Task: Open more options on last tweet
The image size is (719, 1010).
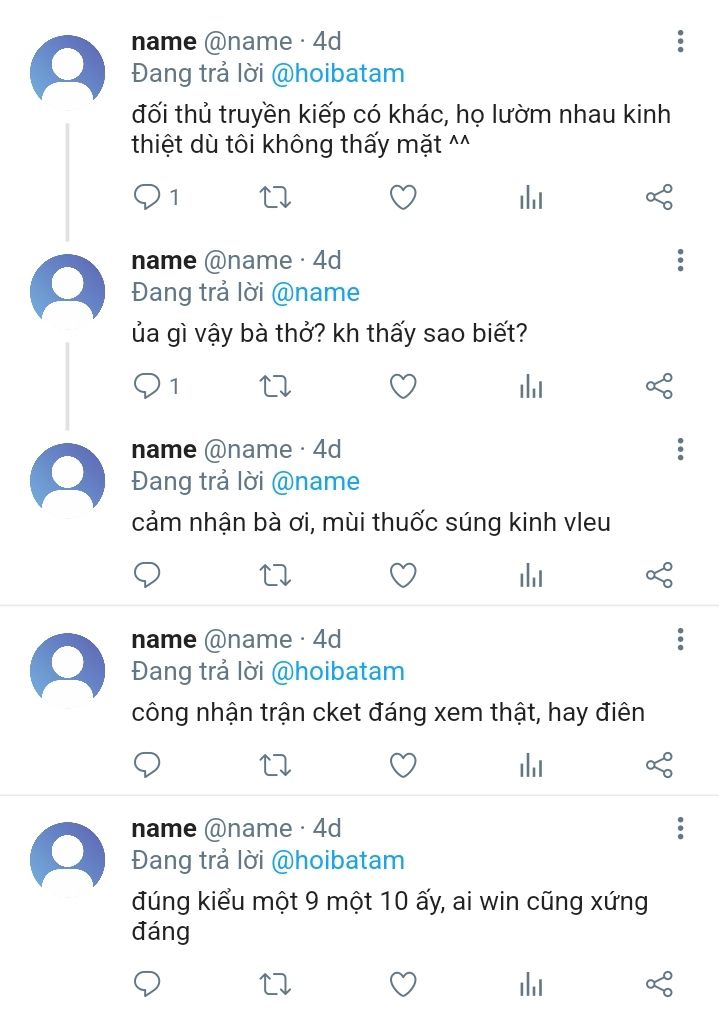Action: point(680,828)
